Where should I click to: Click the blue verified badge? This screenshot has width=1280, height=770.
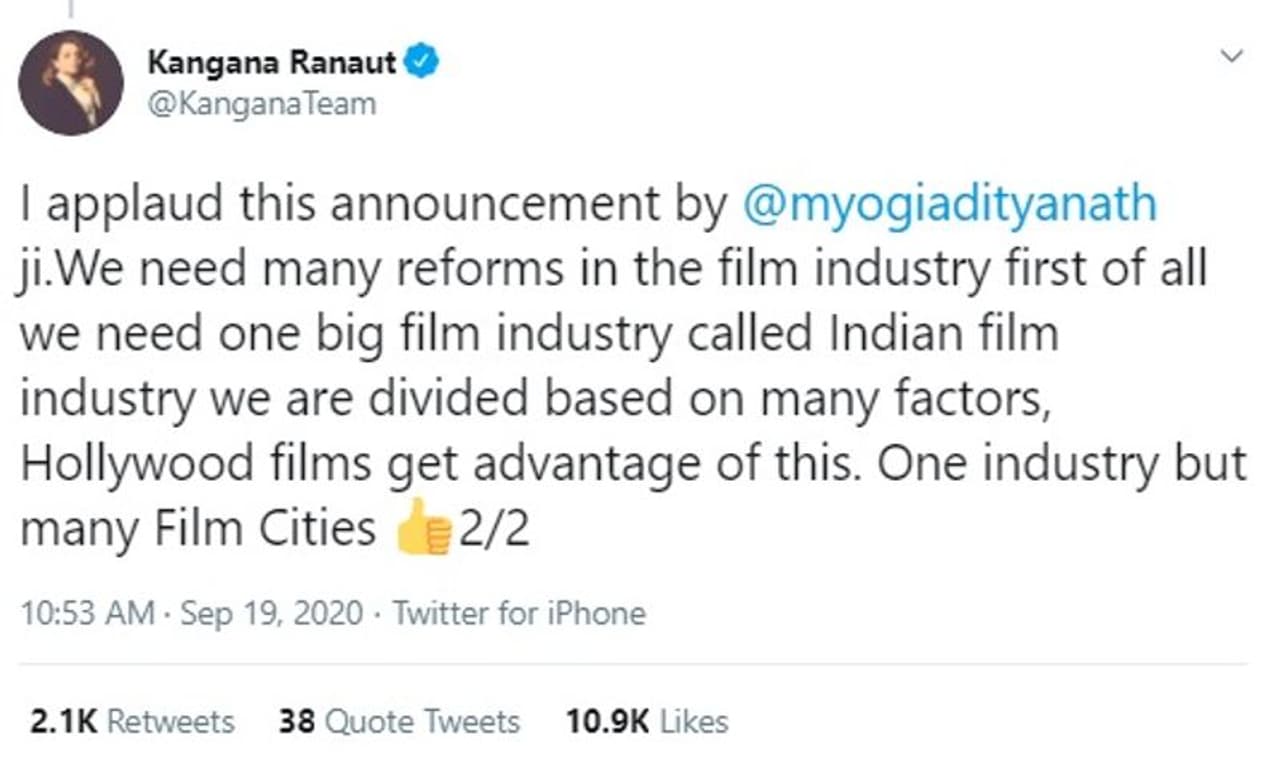(x=422, y=64)
